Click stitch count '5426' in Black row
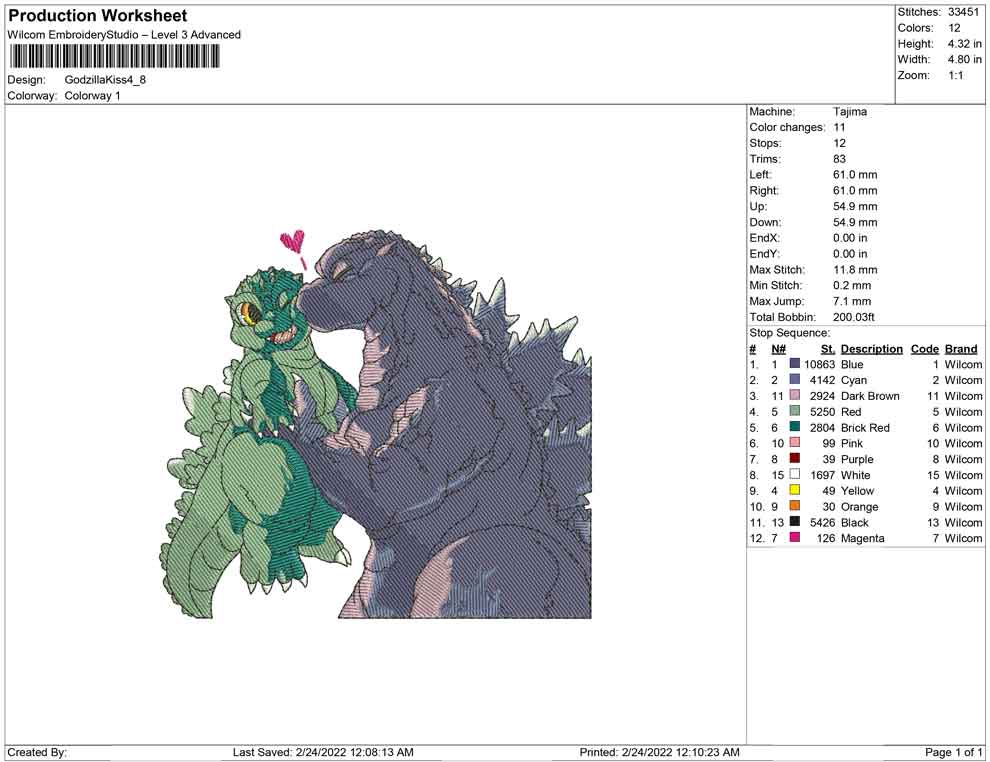The height and width of the screenshot is (762, 990). (823, 522)
